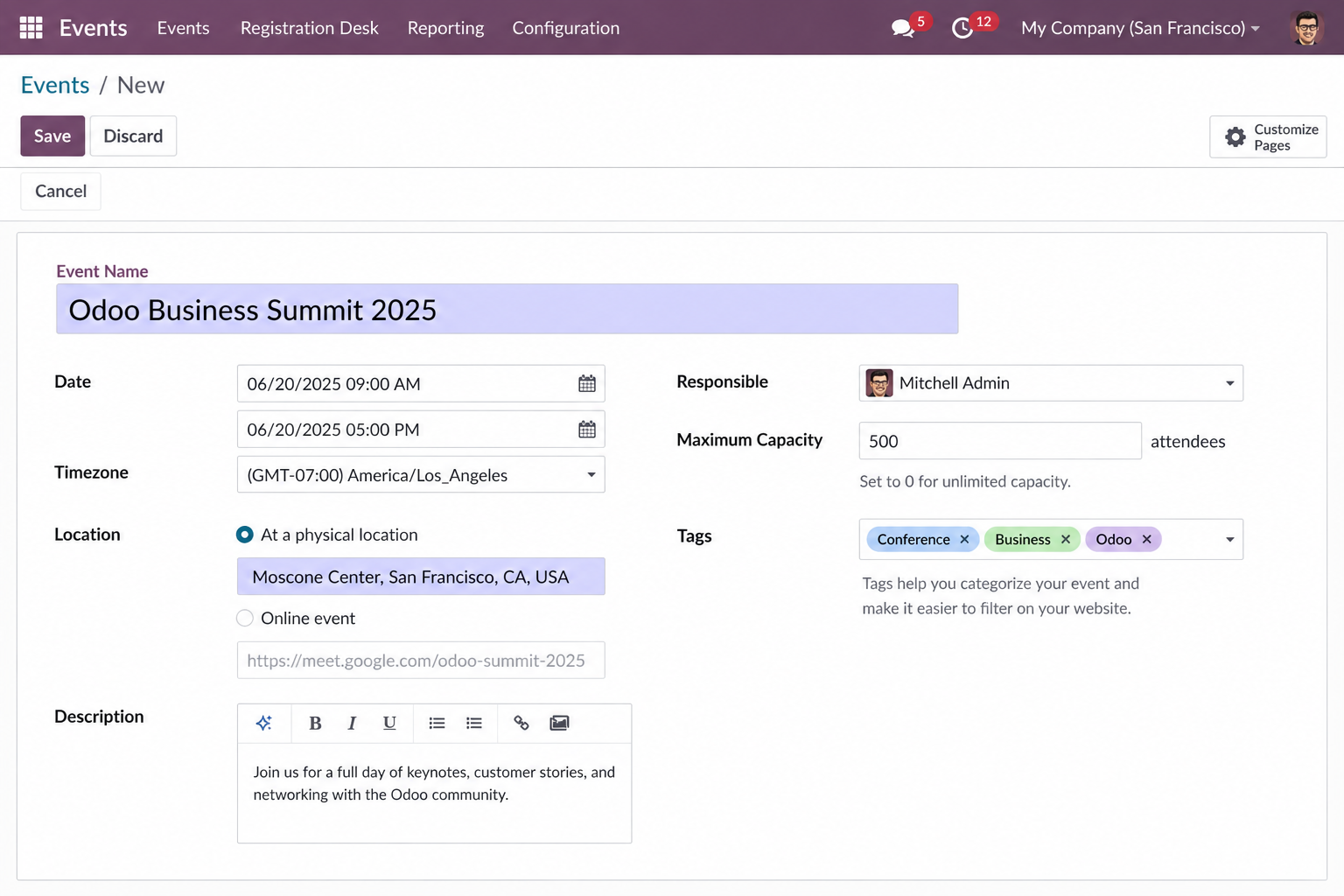Save the new event

tap(52, 136)
